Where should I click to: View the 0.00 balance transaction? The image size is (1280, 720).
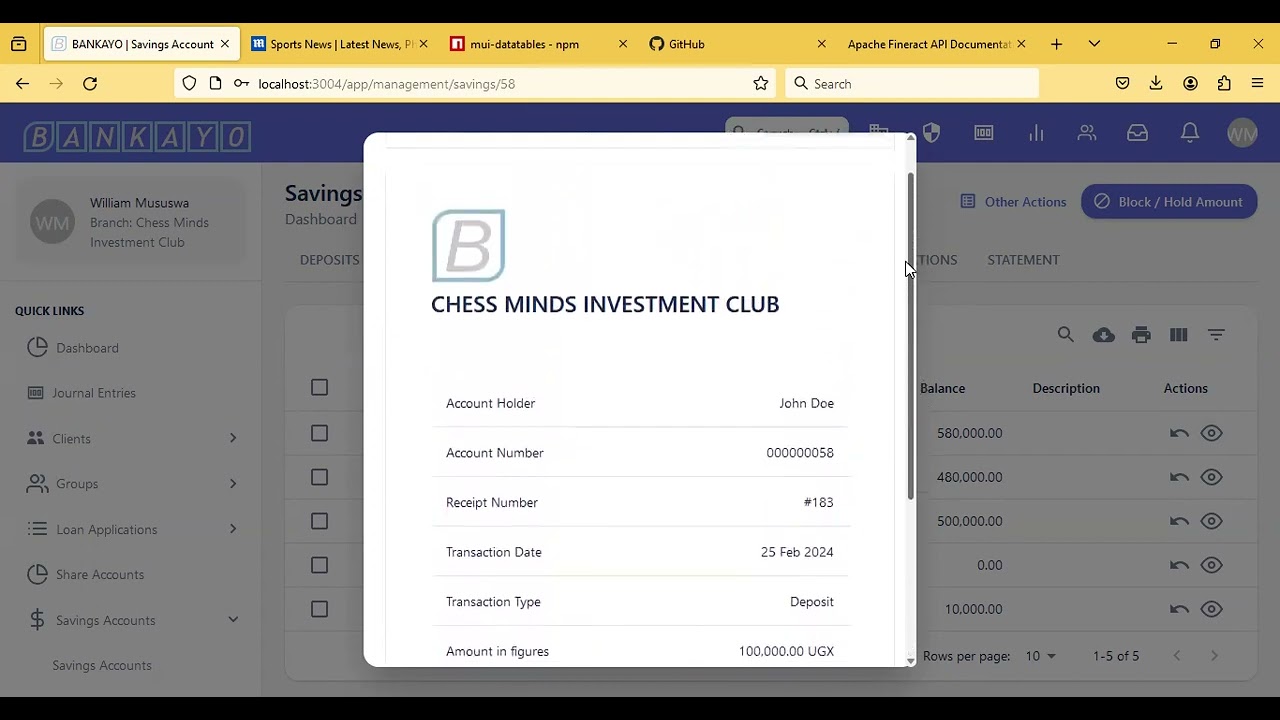(x=1211, y=565)
